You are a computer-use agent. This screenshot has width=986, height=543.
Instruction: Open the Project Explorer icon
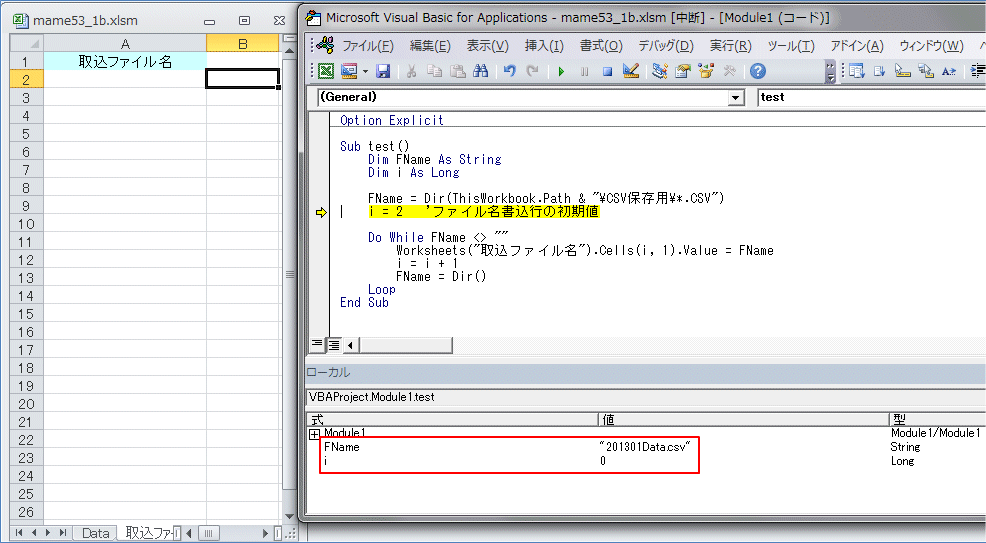pos(660,71)
